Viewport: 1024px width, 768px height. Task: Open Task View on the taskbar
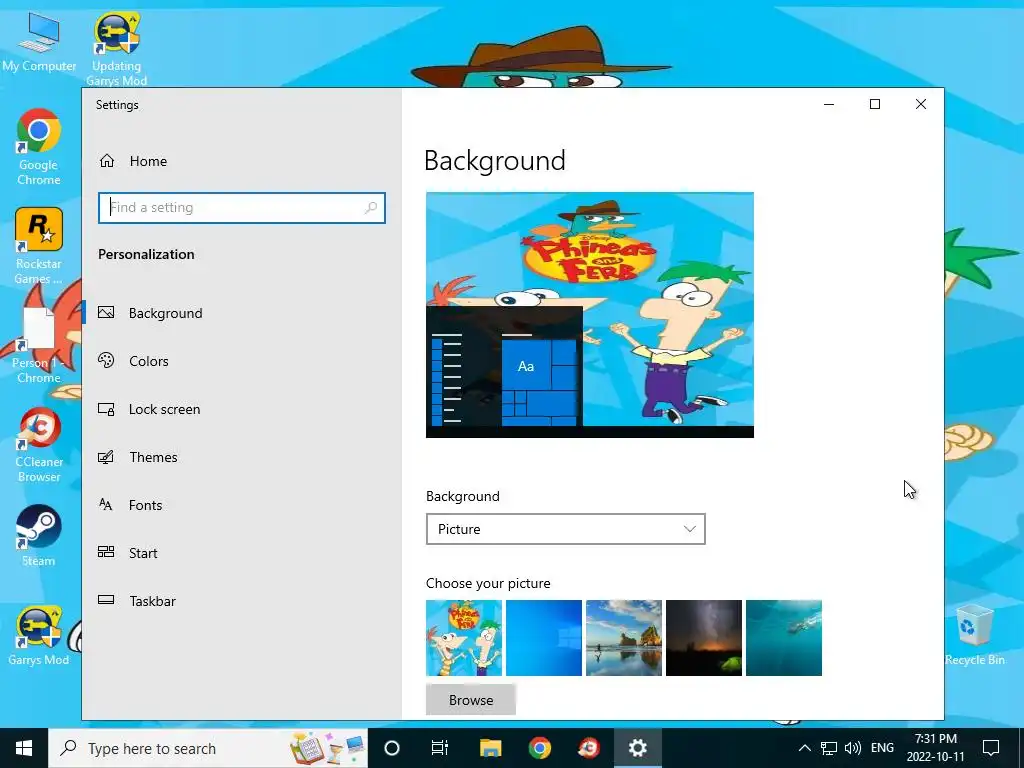click(x=440, y=748)
